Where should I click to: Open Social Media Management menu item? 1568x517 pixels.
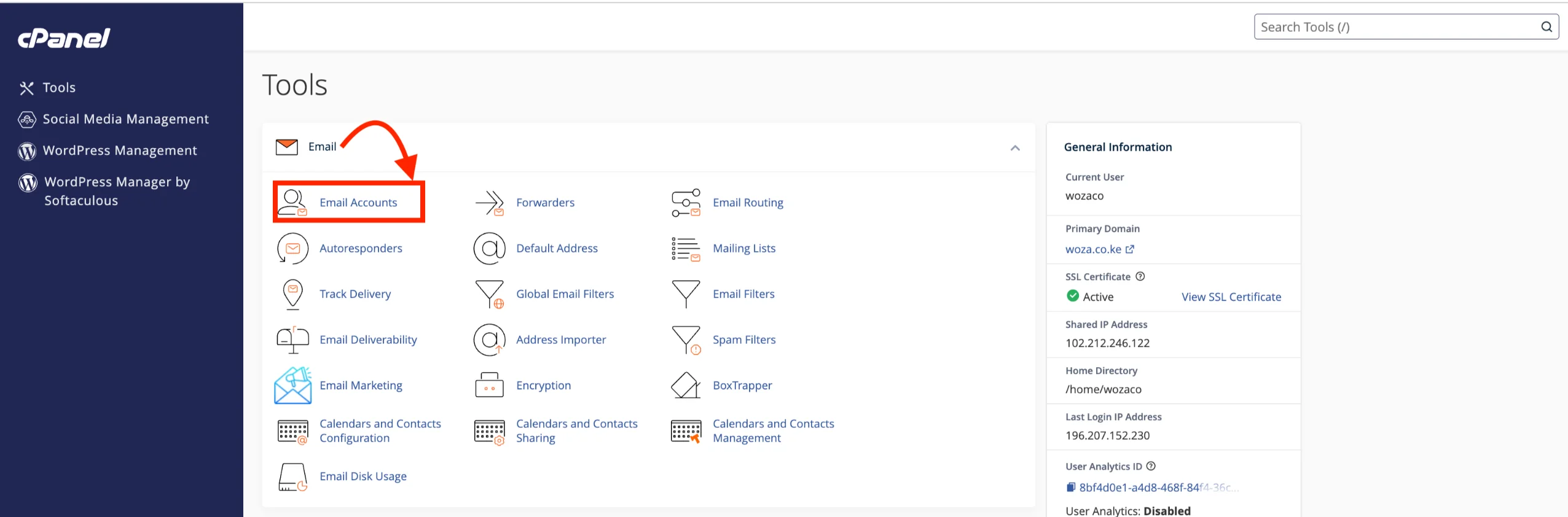pos(126,119)
